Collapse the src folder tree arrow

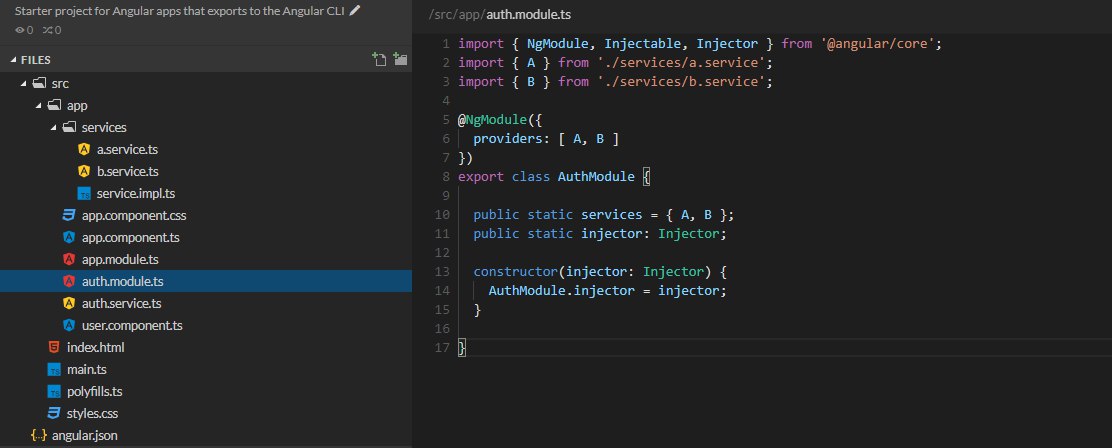(23, 84)
